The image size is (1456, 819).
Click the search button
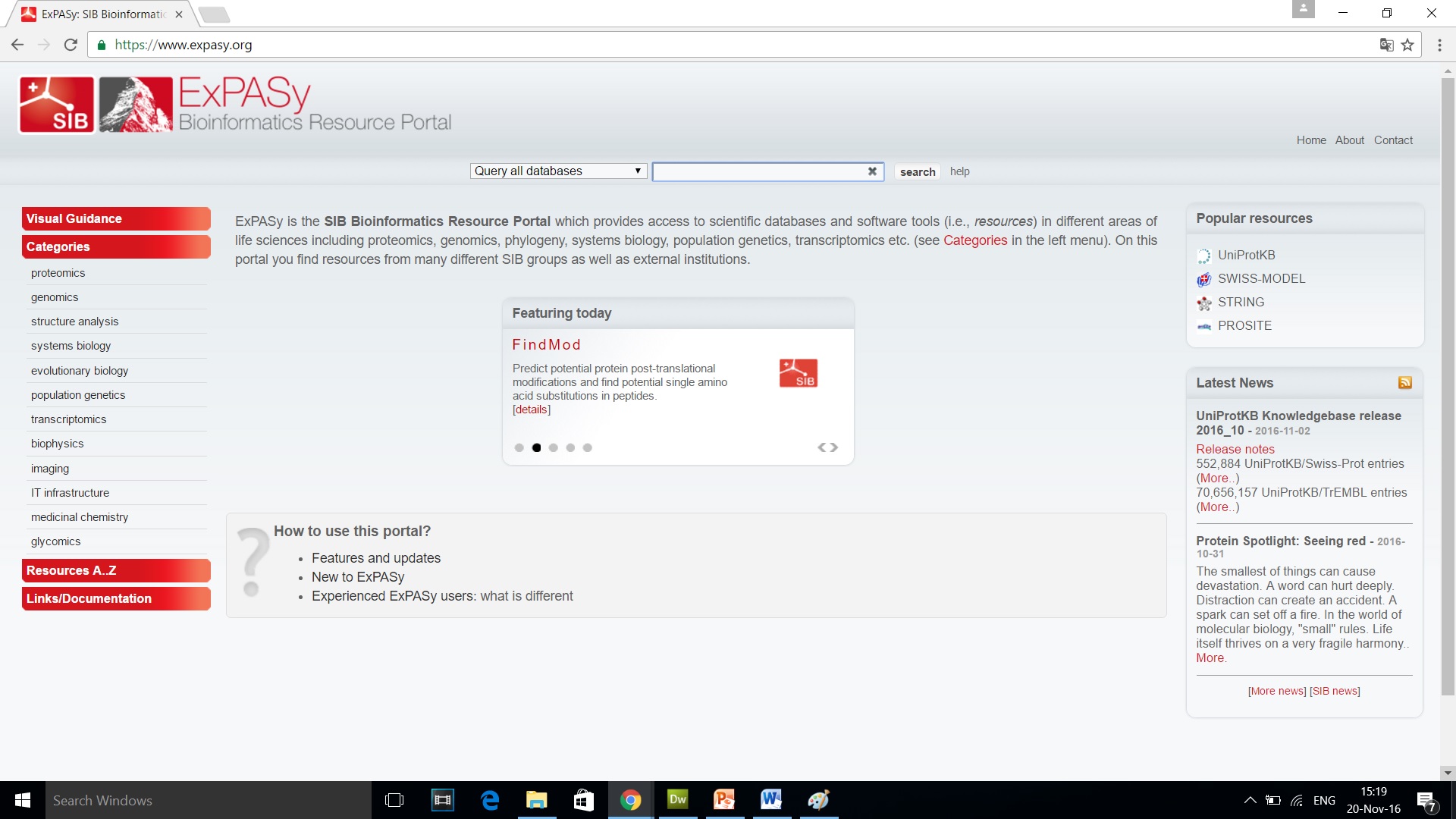[x=918, y=171]
